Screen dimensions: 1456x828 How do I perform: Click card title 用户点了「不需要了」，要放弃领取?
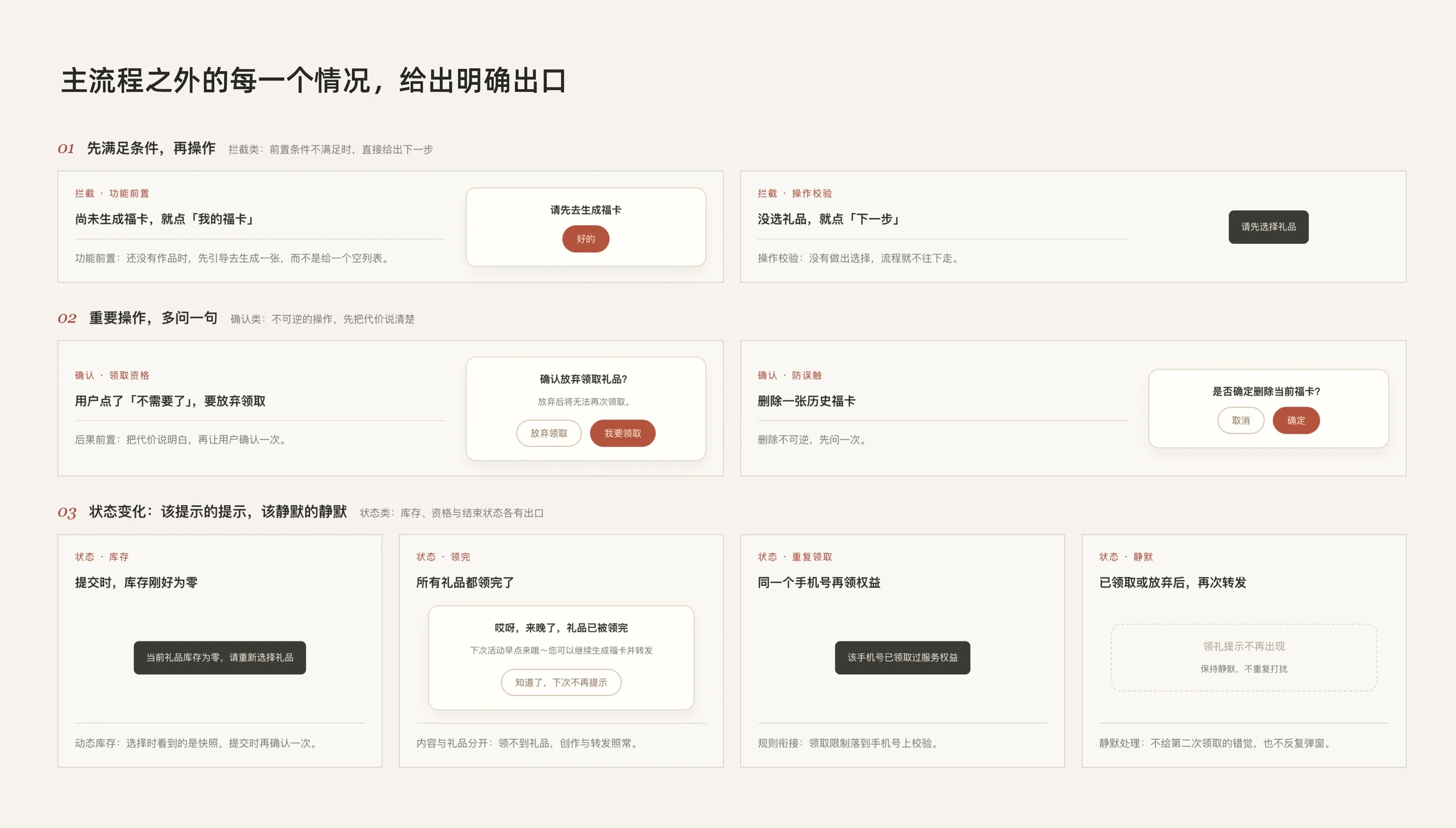click(x=170, y=401)
